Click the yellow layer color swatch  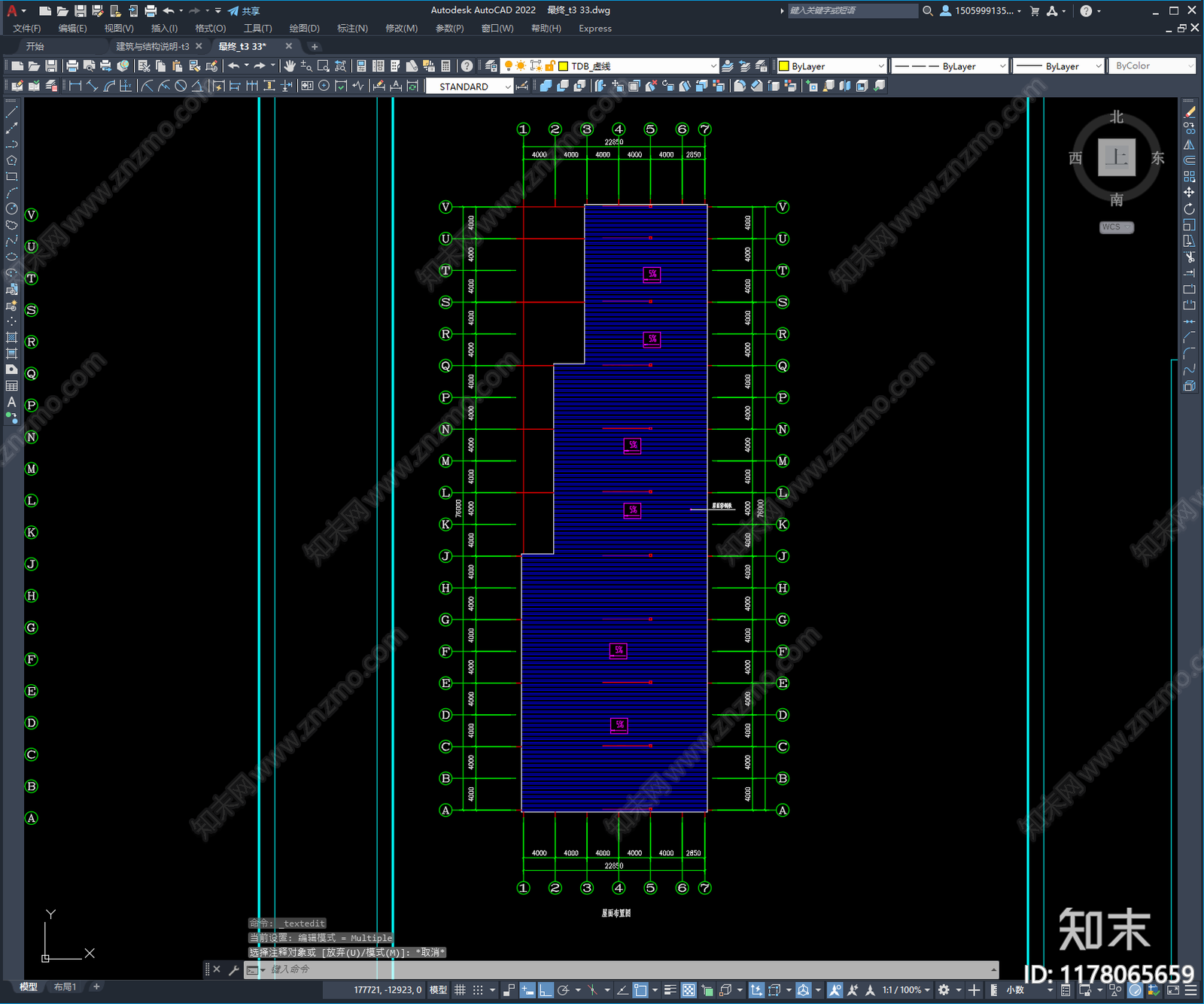tap(563, 66)
